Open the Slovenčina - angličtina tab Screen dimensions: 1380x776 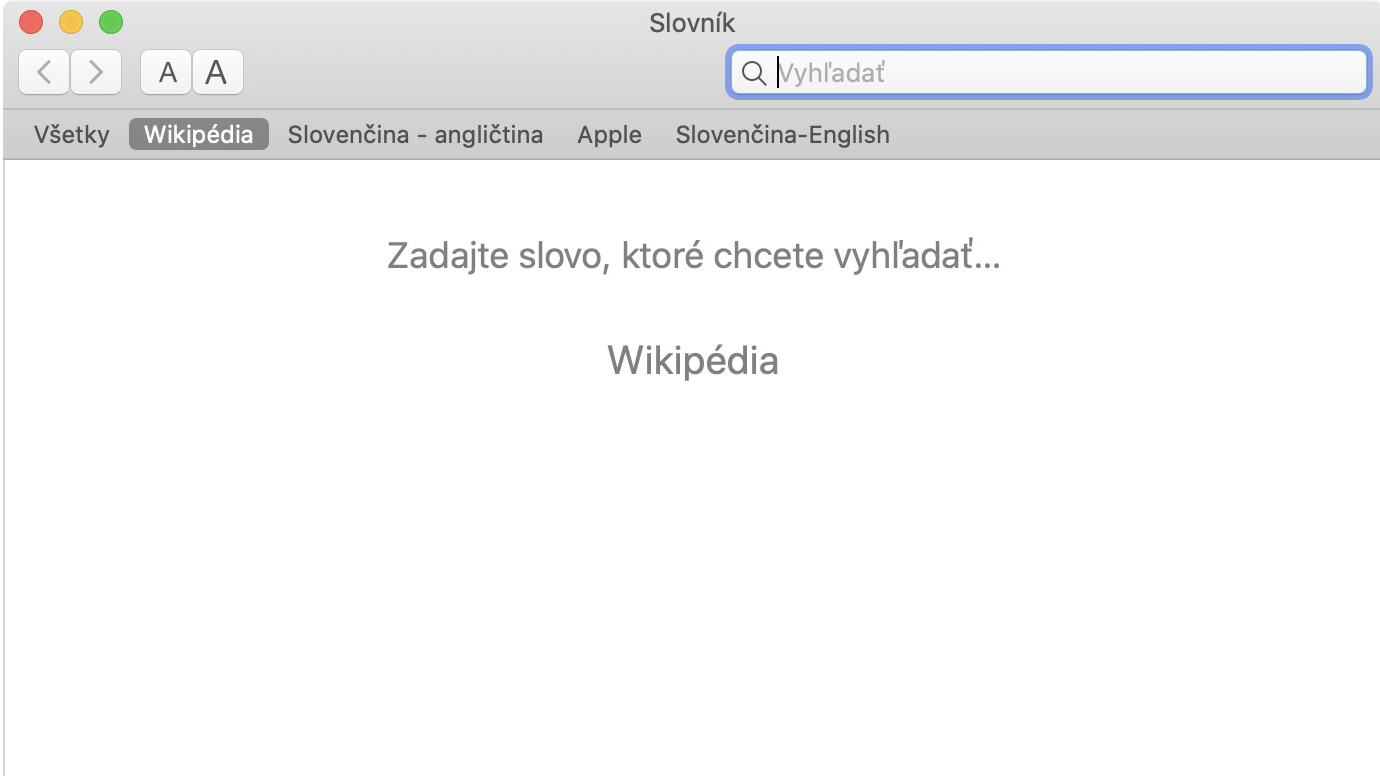point(415,134)
